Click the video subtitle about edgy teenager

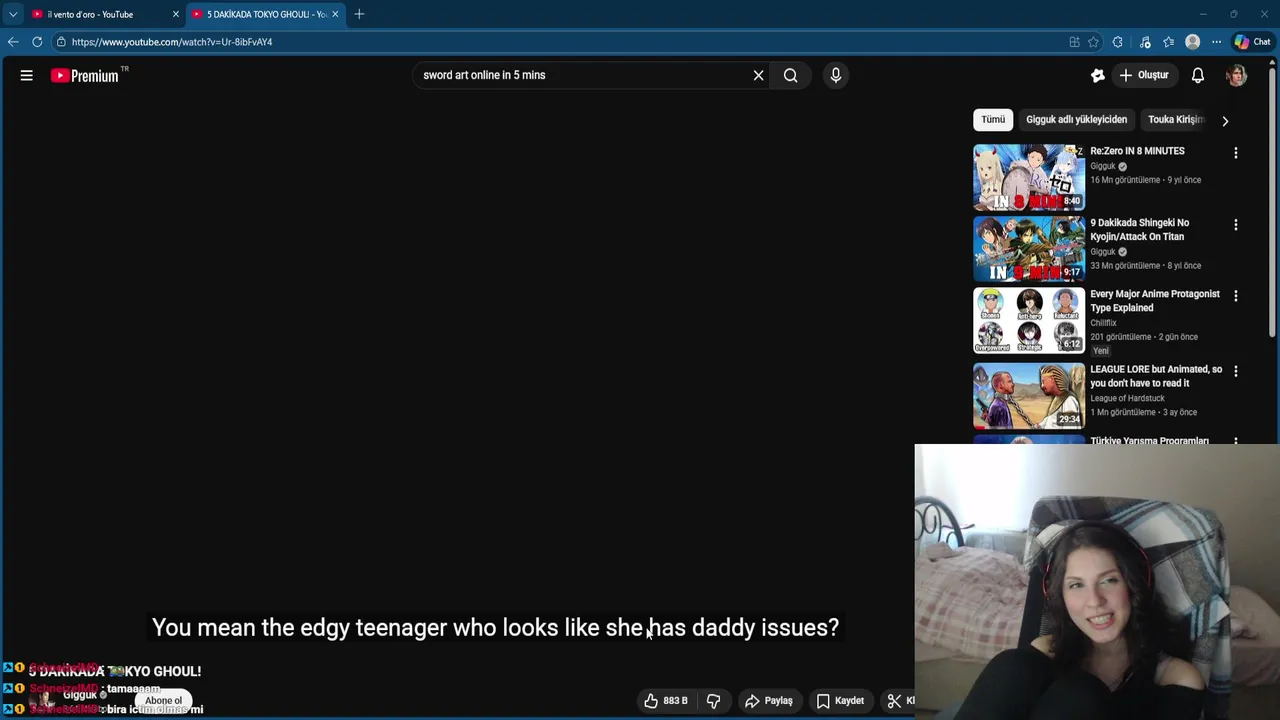point(495,627)
